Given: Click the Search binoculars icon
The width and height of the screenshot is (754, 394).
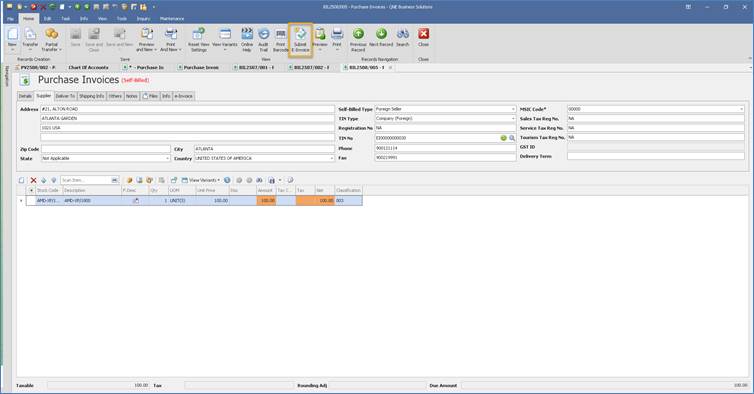Looking at the screenshot, I should [x=403, y=38].
